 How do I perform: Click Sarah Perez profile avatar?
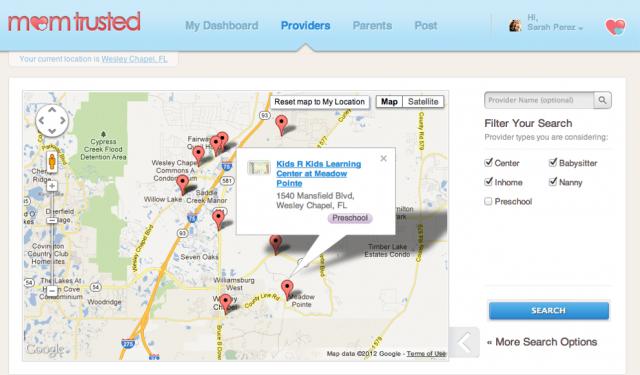tap(515, 25)
